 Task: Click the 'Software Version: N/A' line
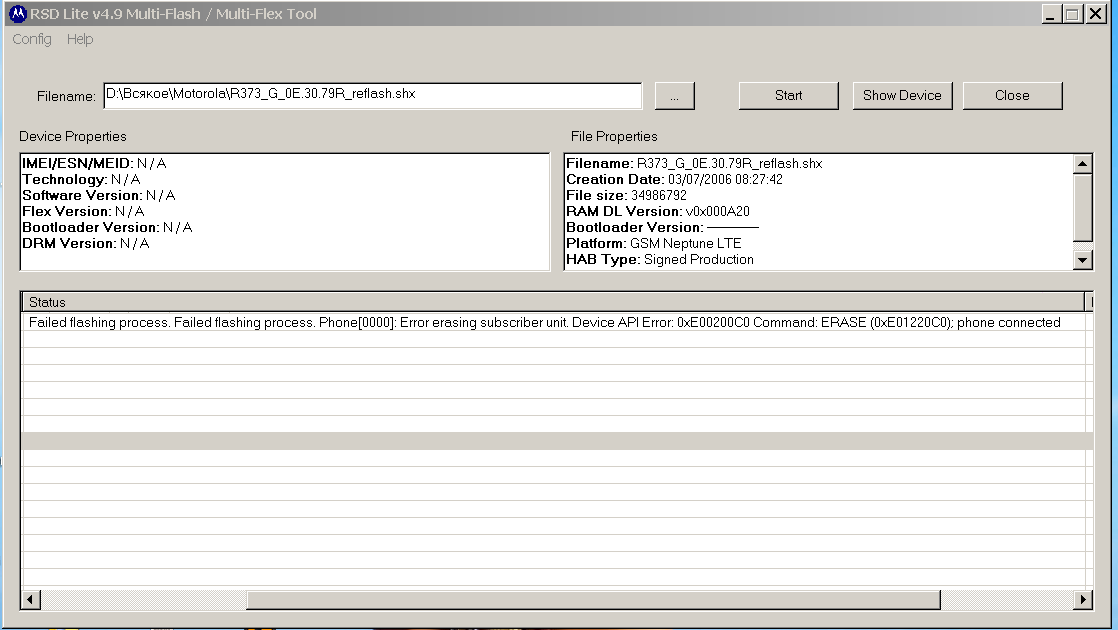98,195
